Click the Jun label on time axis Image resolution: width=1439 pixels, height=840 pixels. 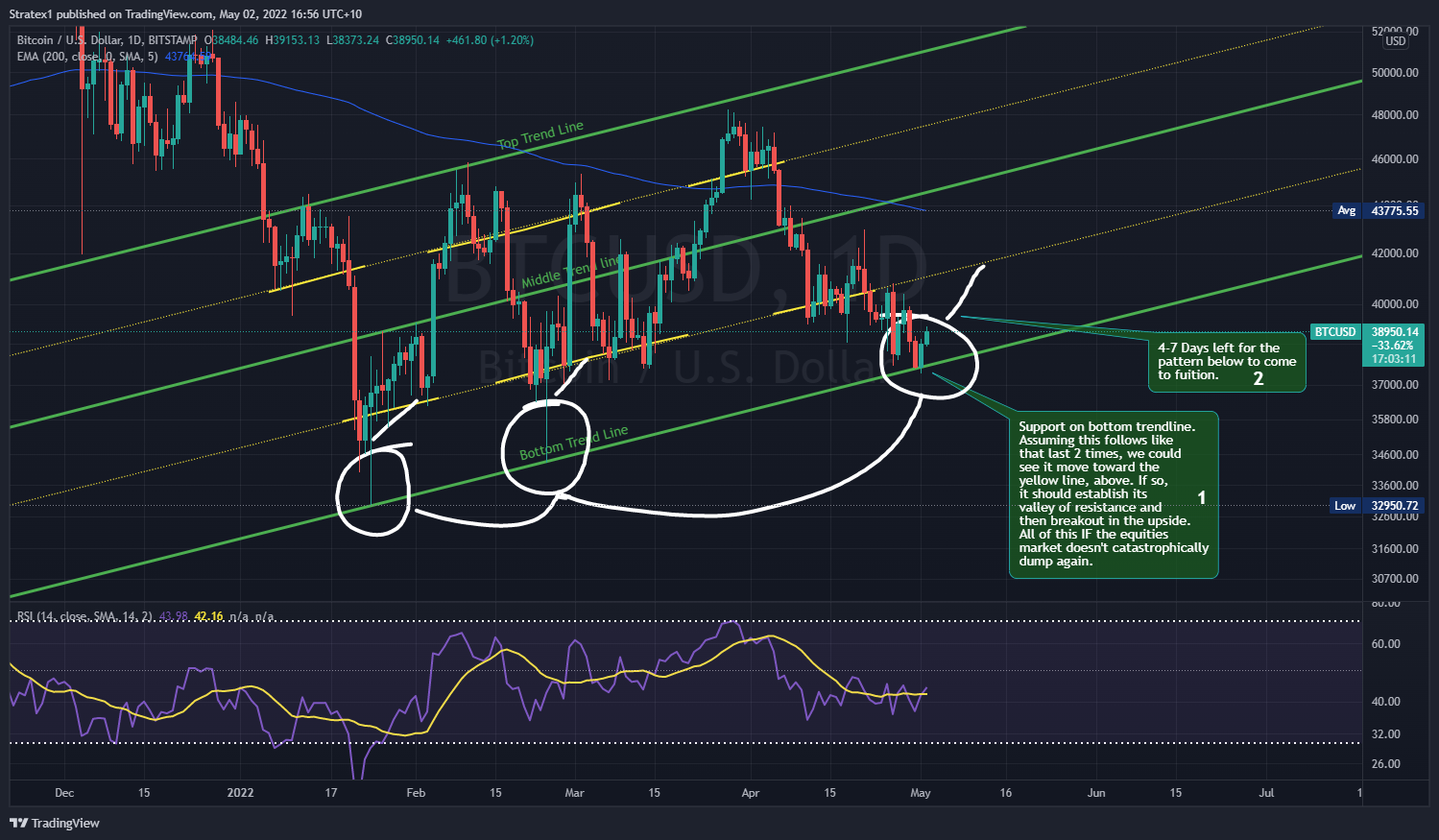1096,793
